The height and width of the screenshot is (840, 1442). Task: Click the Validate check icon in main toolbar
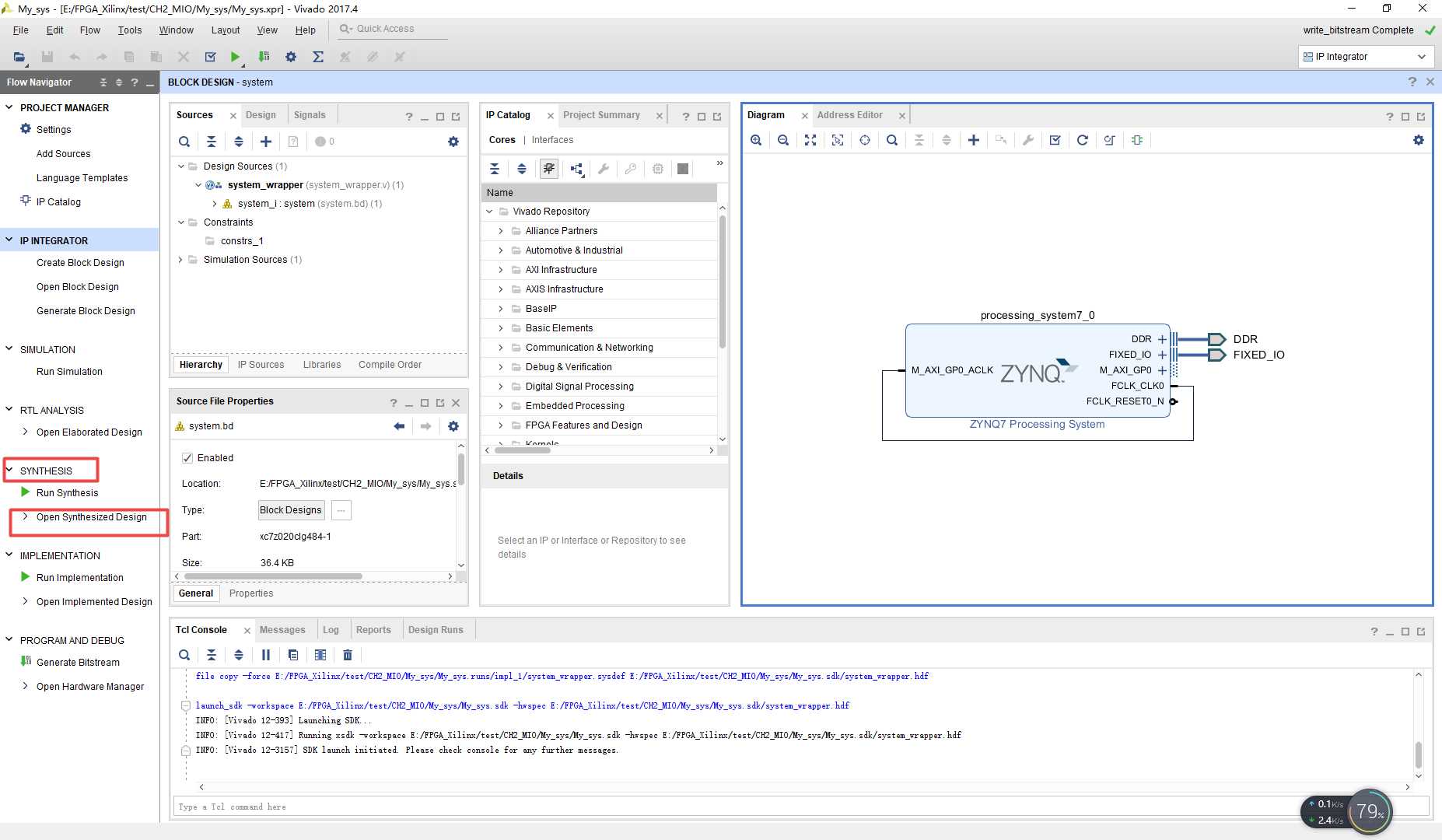pos(210,57)
